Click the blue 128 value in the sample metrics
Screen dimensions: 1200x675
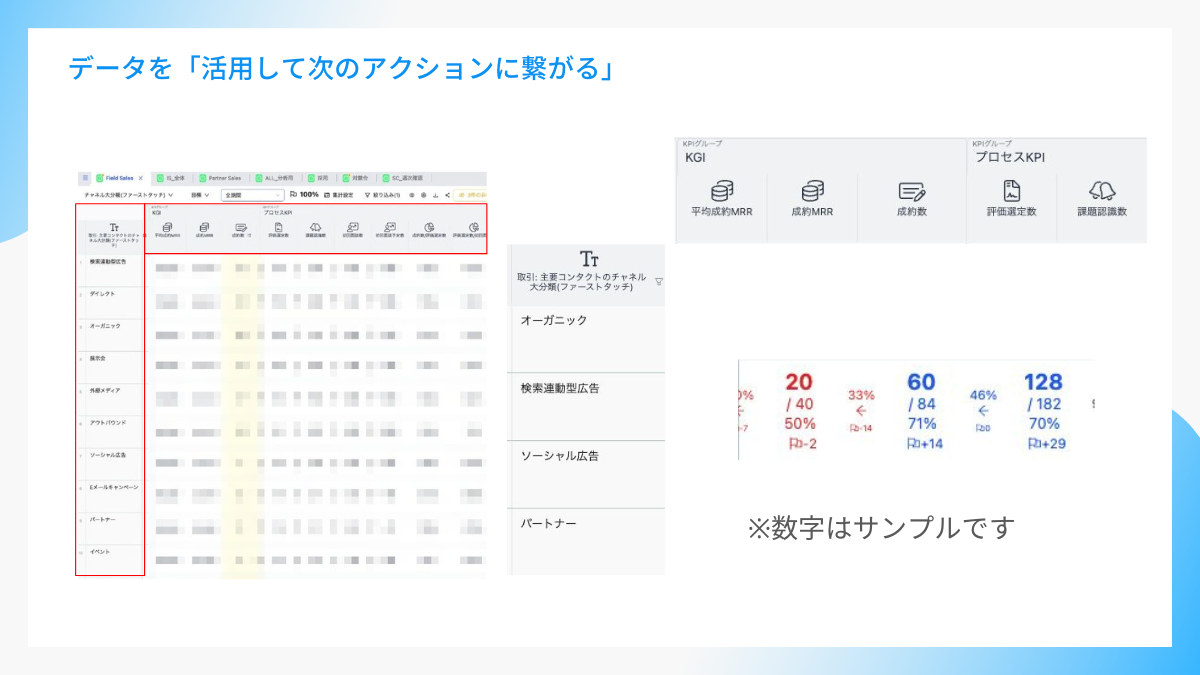click(x=1042, y=382)
